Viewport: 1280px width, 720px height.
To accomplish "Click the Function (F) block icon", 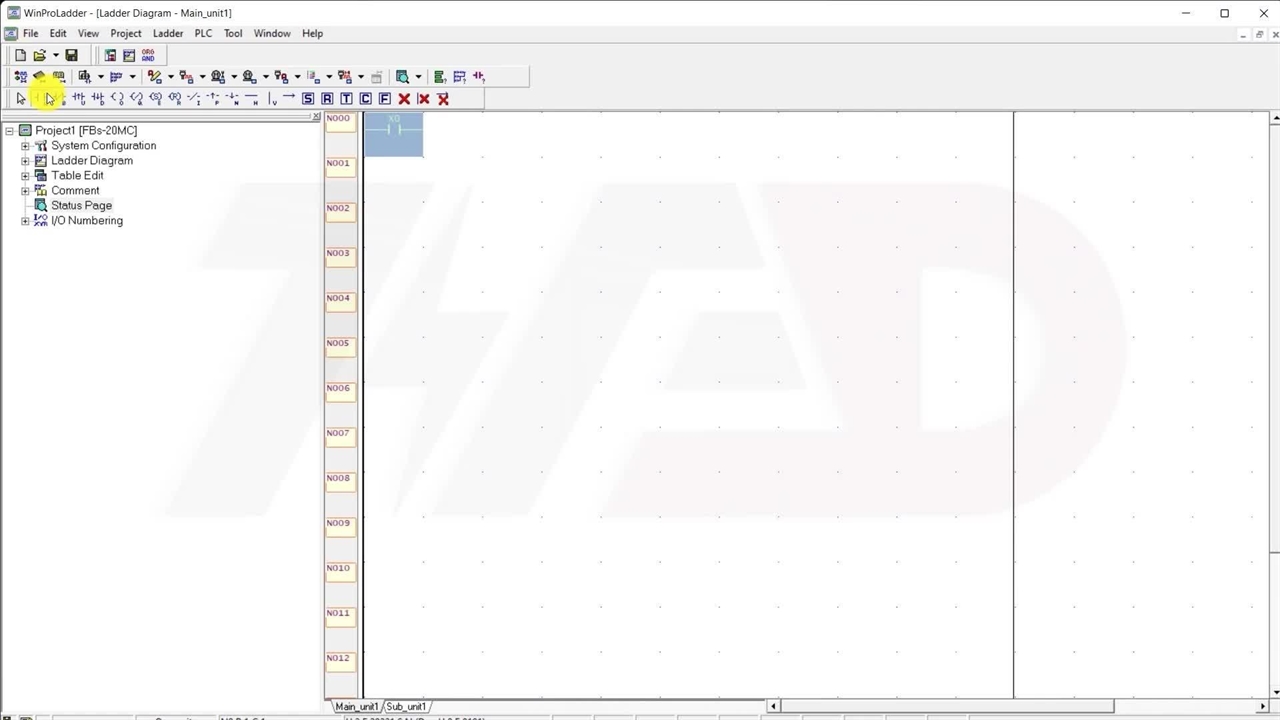I will click(385, 99).
